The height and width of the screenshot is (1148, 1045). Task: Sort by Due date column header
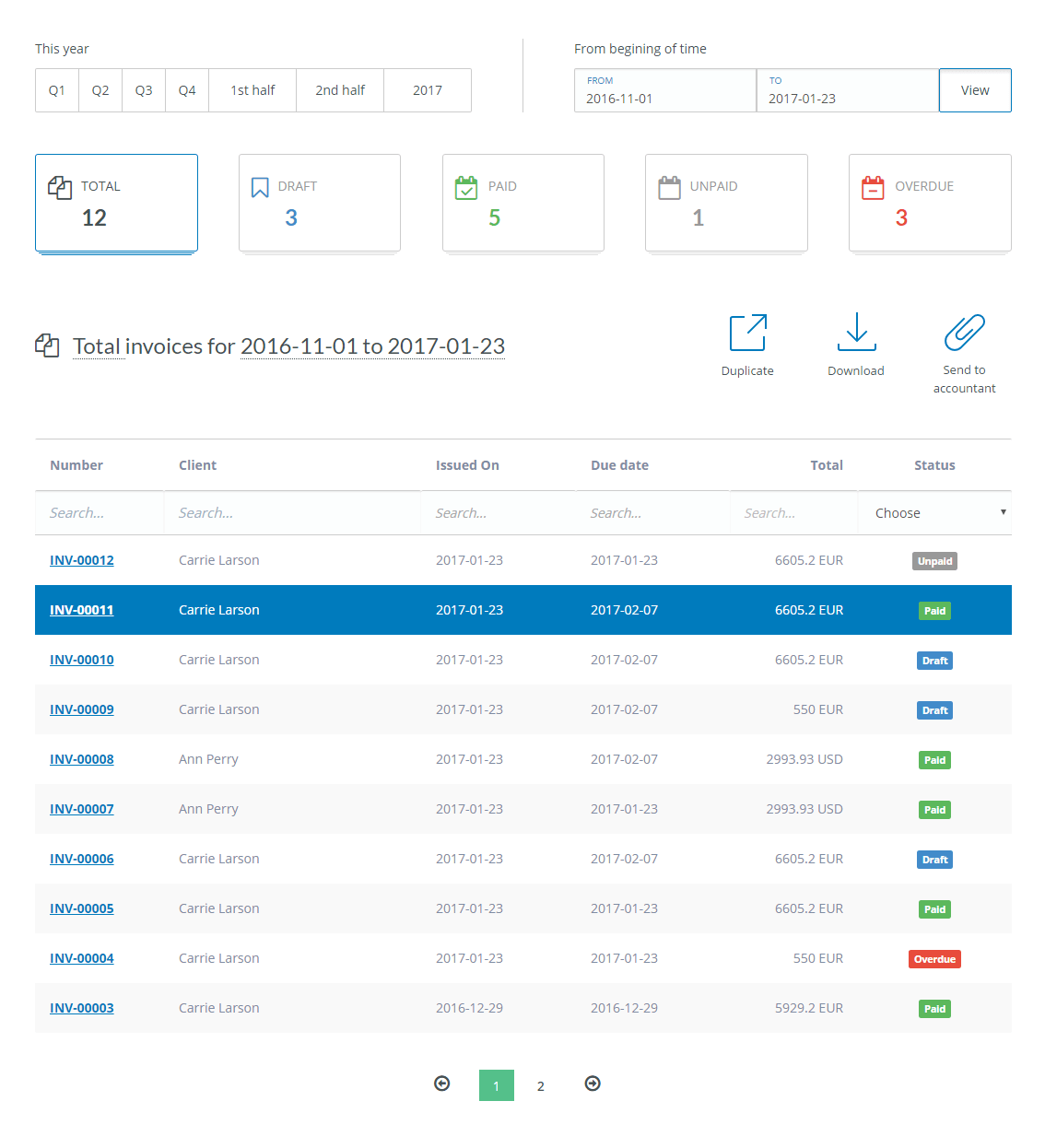click(x=619, y=465)
